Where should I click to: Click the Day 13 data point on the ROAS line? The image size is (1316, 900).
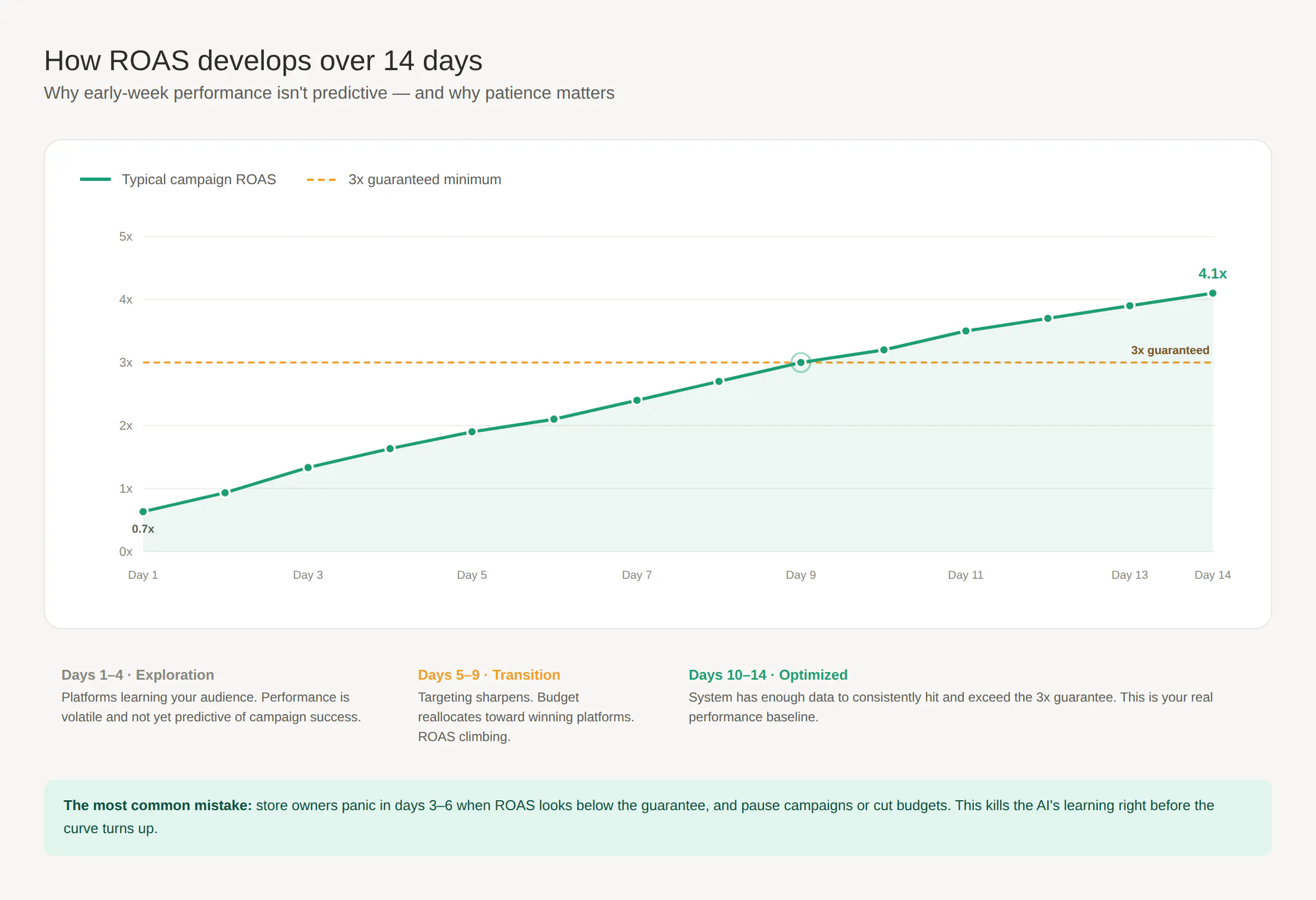(1130, 306)
